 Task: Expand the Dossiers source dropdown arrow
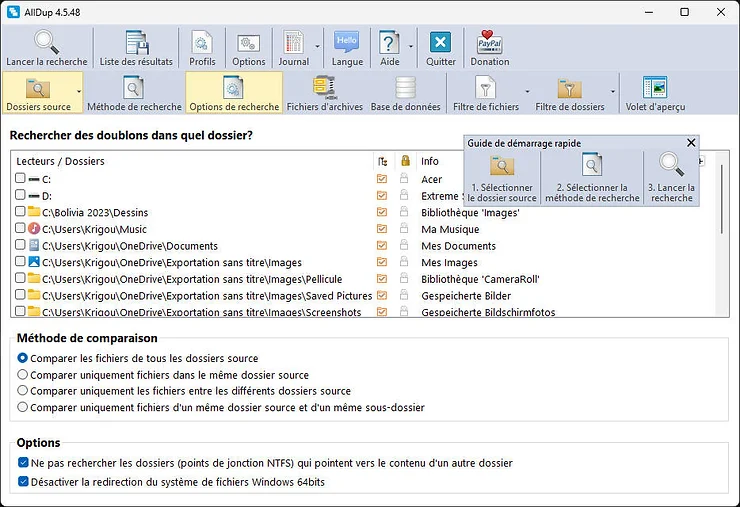tap(79, 92)
